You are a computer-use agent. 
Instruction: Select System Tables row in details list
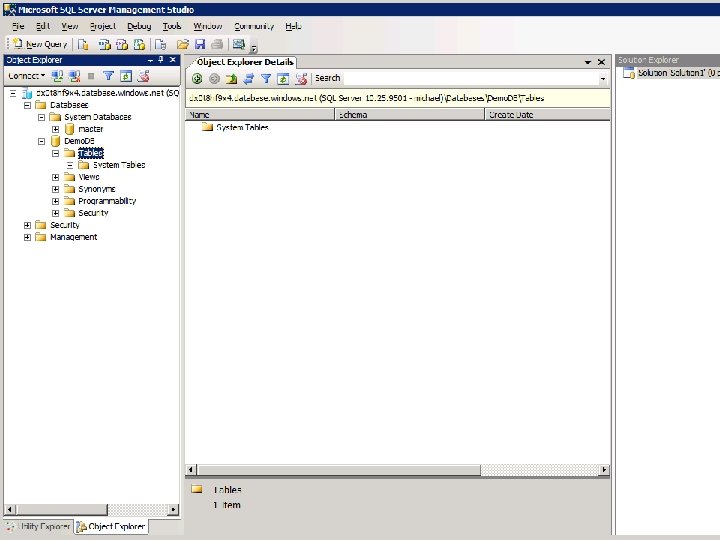[242, 127]
